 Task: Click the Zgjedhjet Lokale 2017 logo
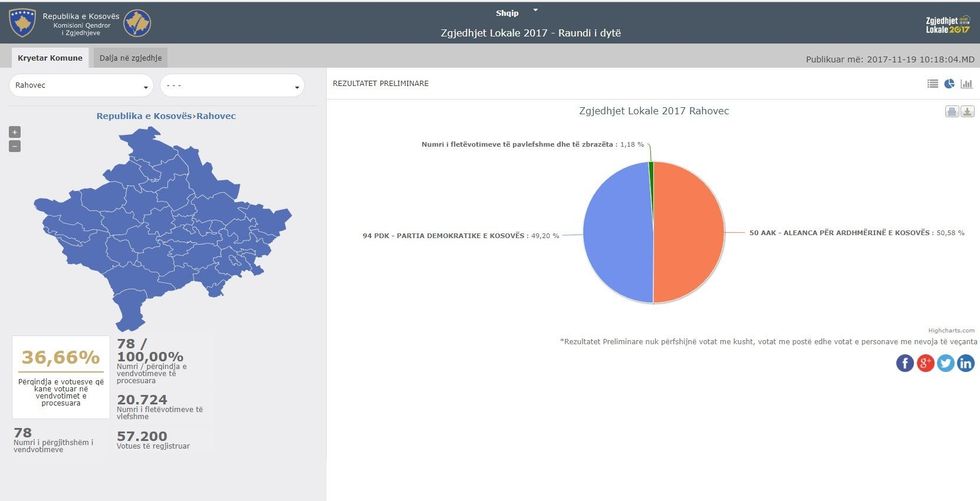click(x=947, y=23)
